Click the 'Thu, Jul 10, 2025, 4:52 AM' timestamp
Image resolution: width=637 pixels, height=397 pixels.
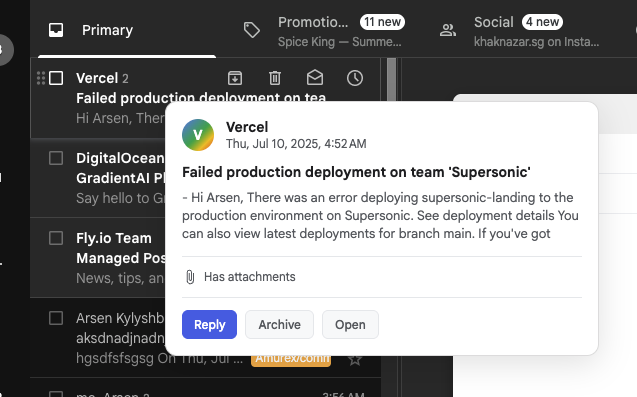coord(296,144)
